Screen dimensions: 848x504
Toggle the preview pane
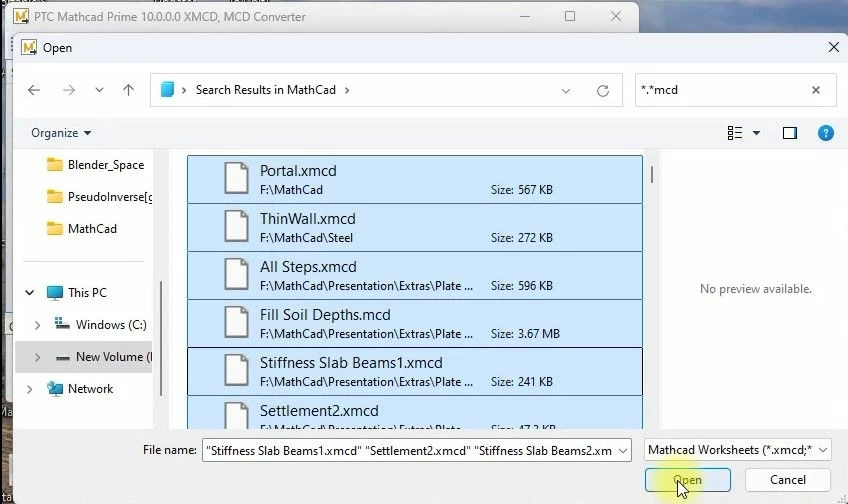coord(790,133)
